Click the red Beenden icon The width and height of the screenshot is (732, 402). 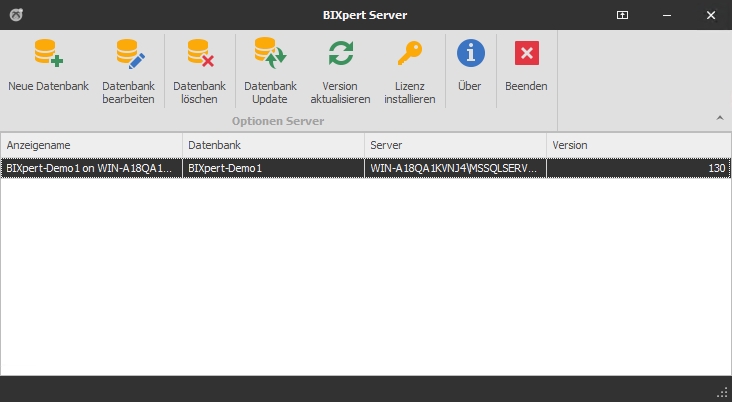[526, 53]
